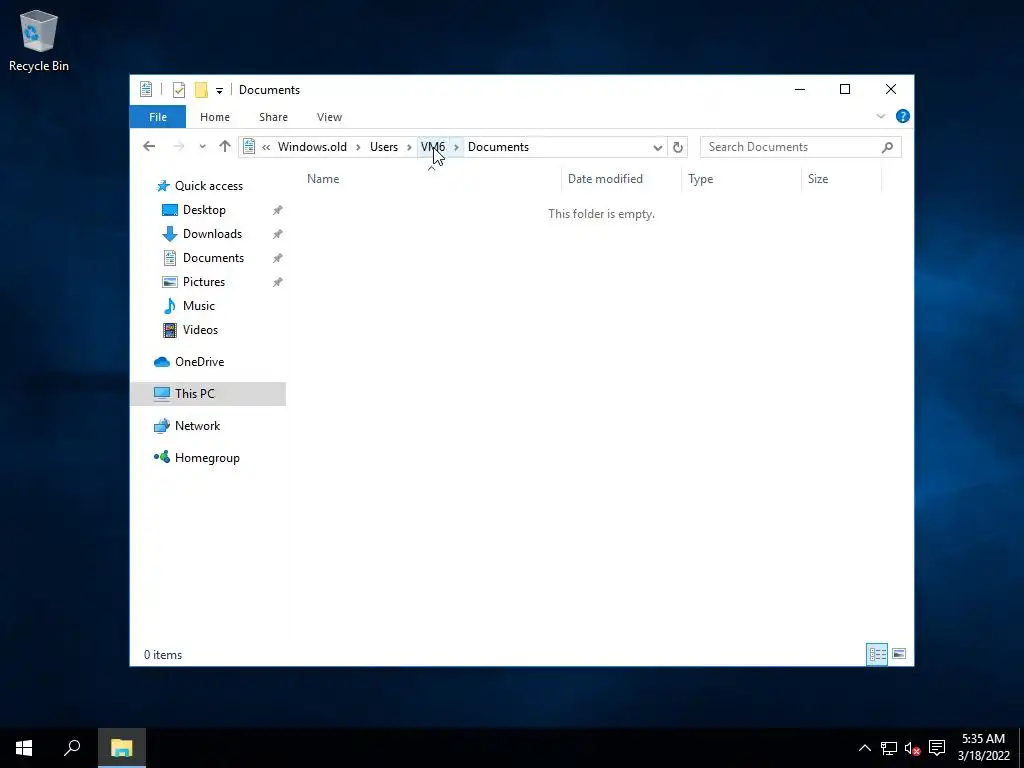Image resolution: width=1024 pixels, height=768 pixels.
Task: Open the Action Center notifications icon
Action: [x=937, y=748]
